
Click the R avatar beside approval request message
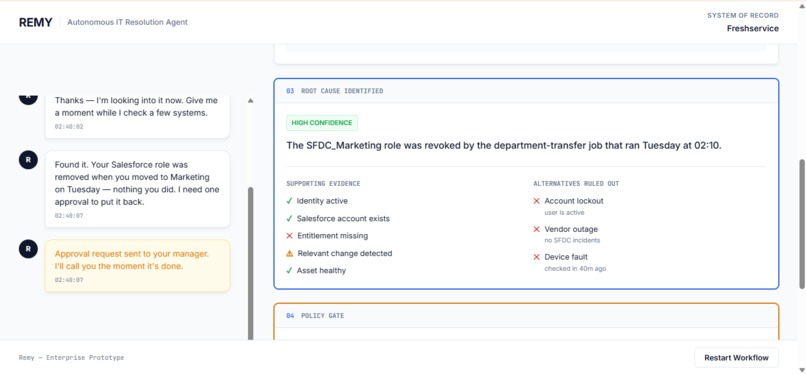click(28, 249)
